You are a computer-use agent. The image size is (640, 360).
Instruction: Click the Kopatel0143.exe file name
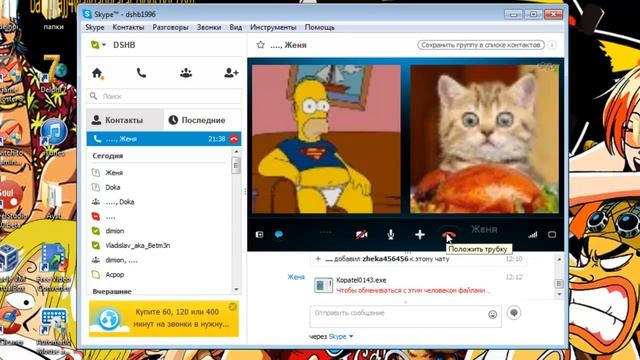pyautogui.click(x=361, y=280)
